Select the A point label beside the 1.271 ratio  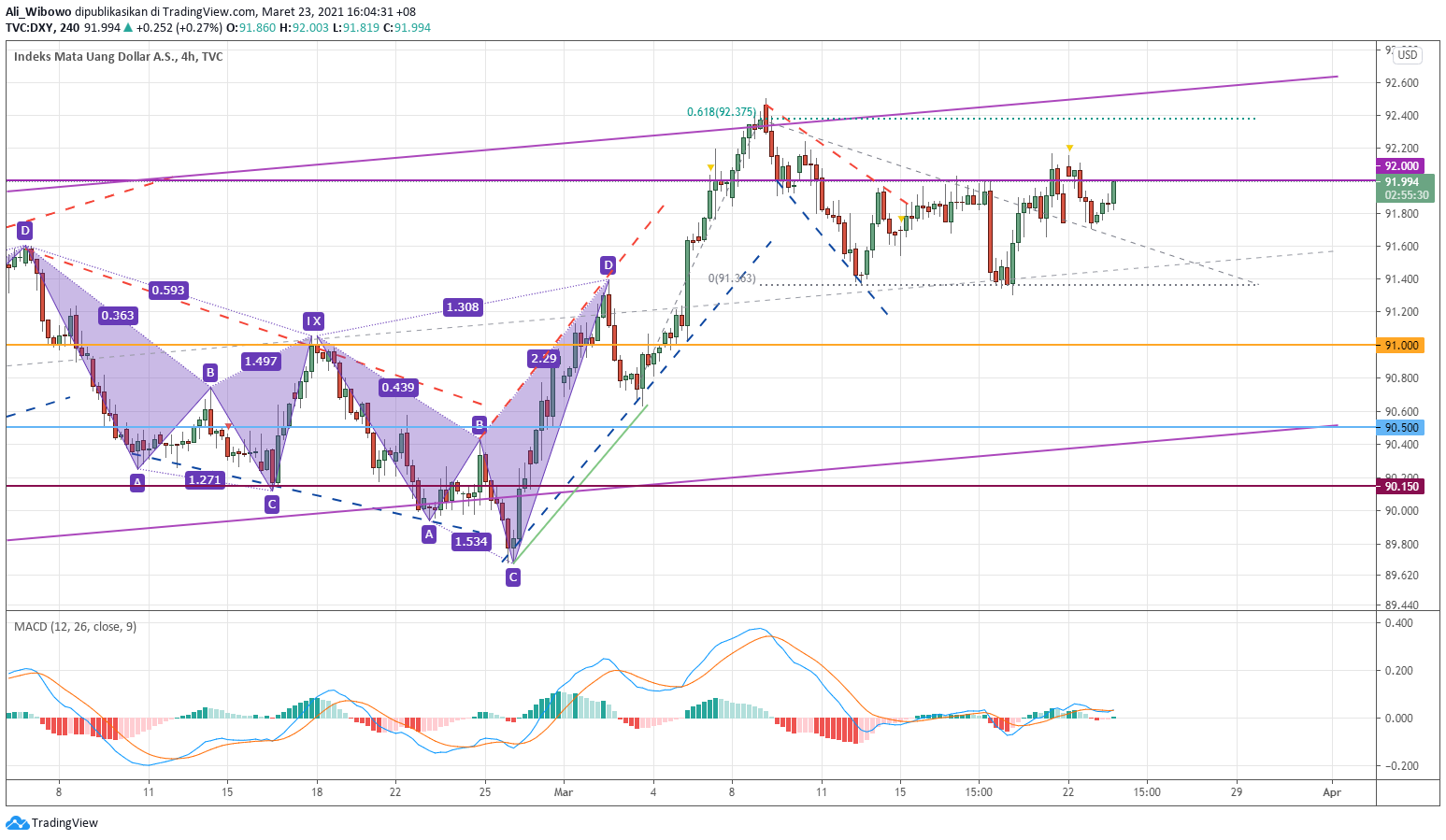point(137,482)
